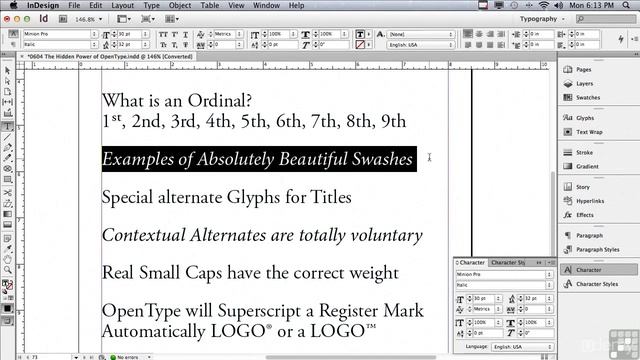Select the Line tool

tap(7, 137)
